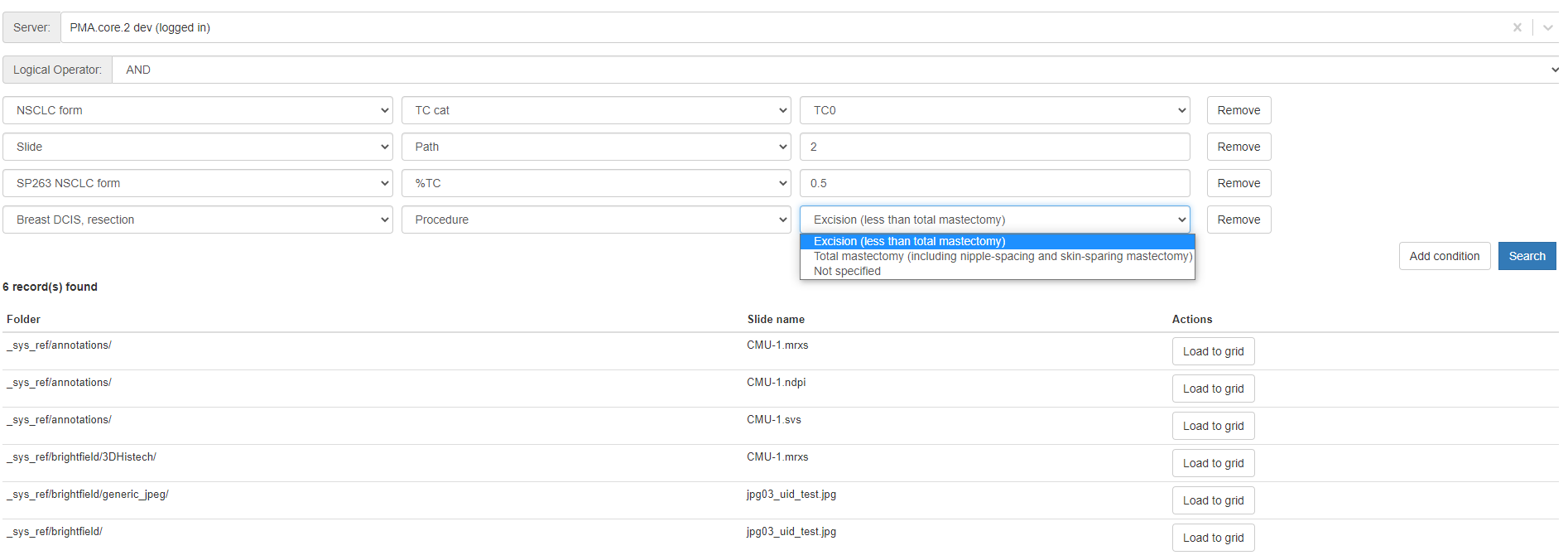
Task: Open the TC0 value dropdown
Action: click(x=994, y=110)
